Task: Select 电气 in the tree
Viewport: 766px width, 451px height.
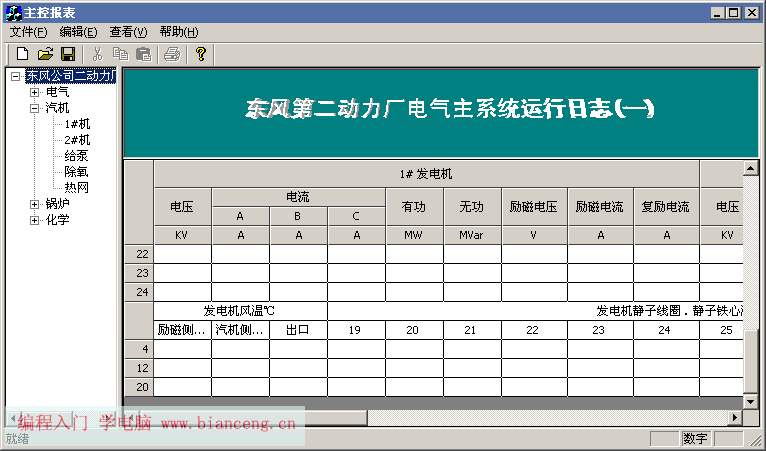Action: tap(58, 92)
